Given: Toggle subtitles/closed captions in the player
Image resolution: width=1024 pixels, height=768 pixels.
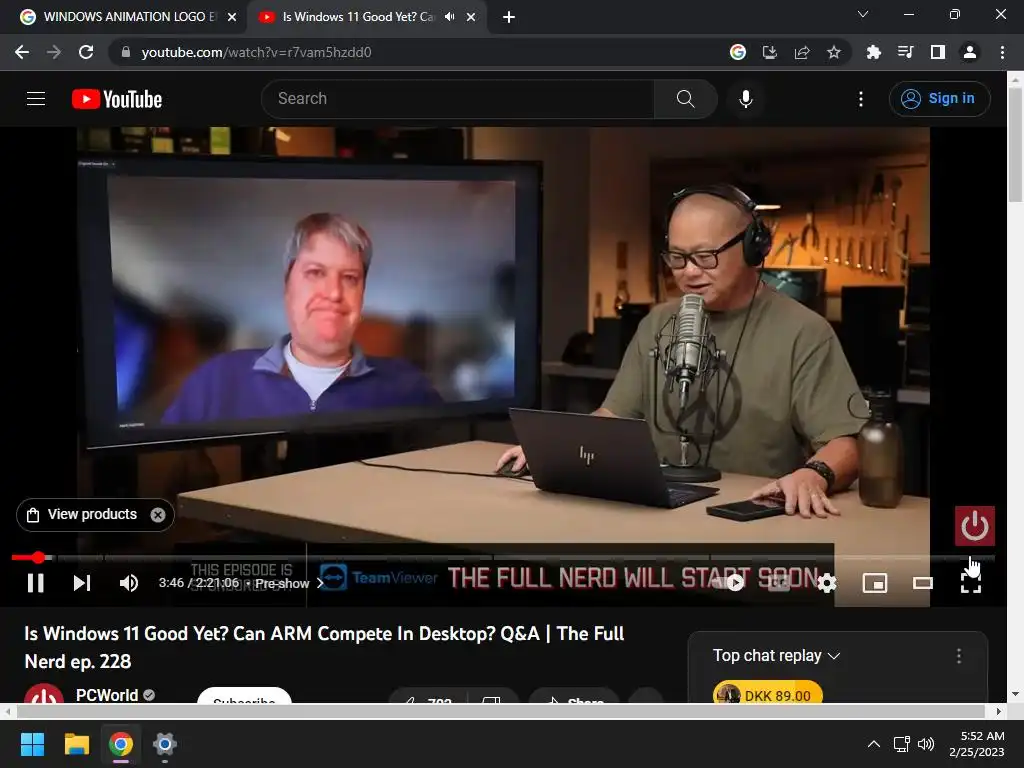Looking at the screenshot, I should pos(778,583).
